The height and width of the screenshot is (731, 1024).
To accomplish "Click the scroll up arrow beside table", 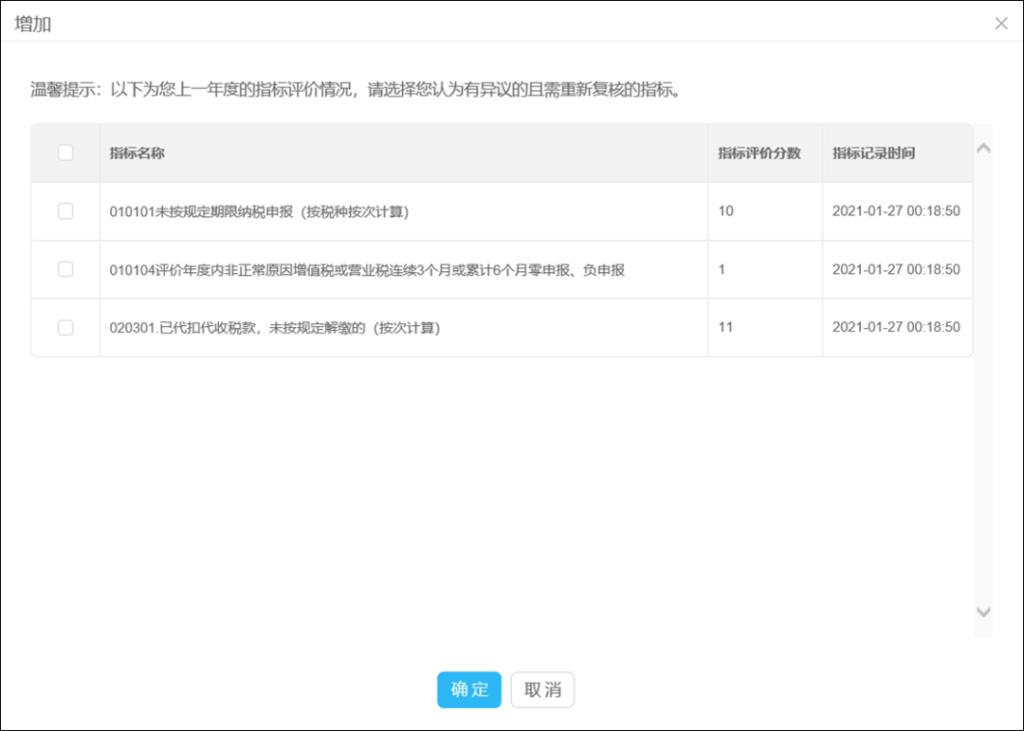I will (983, 148).
